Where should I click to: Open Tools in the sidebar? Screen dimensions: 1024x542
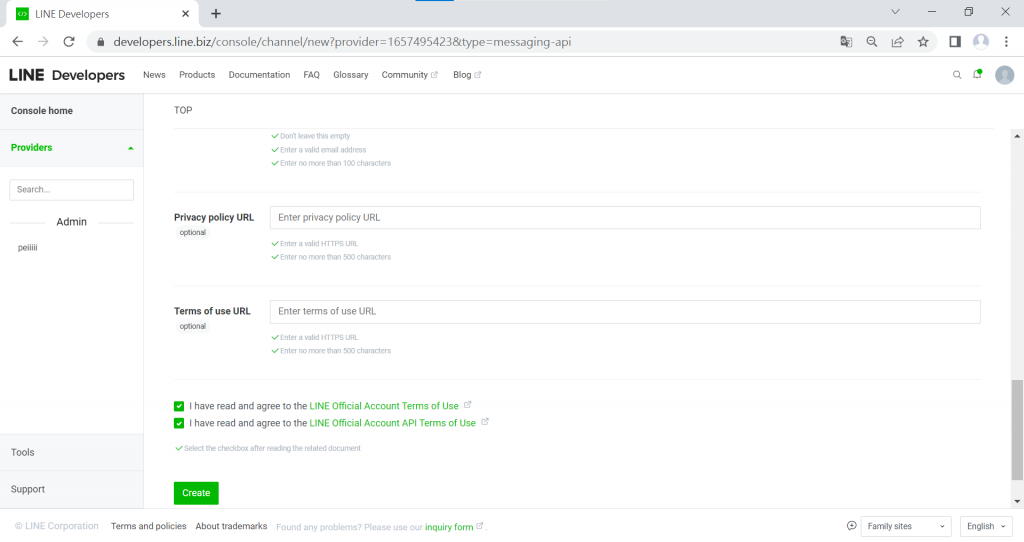point(23,453)
